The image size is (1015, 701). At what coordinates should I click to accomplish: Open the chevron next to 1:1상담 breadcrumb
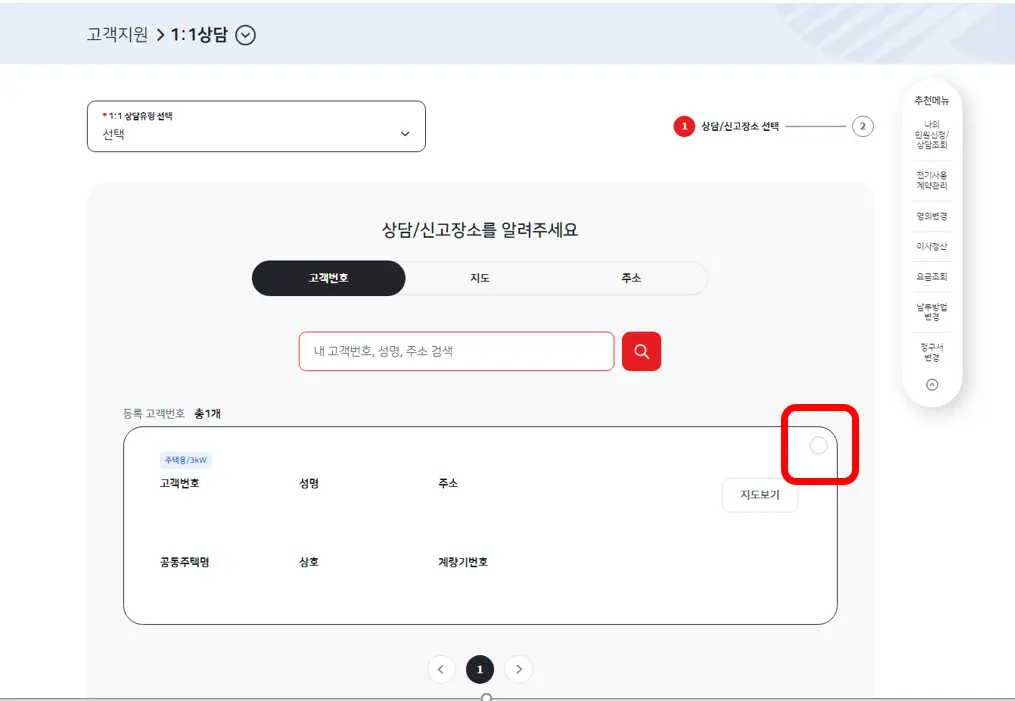245,34
